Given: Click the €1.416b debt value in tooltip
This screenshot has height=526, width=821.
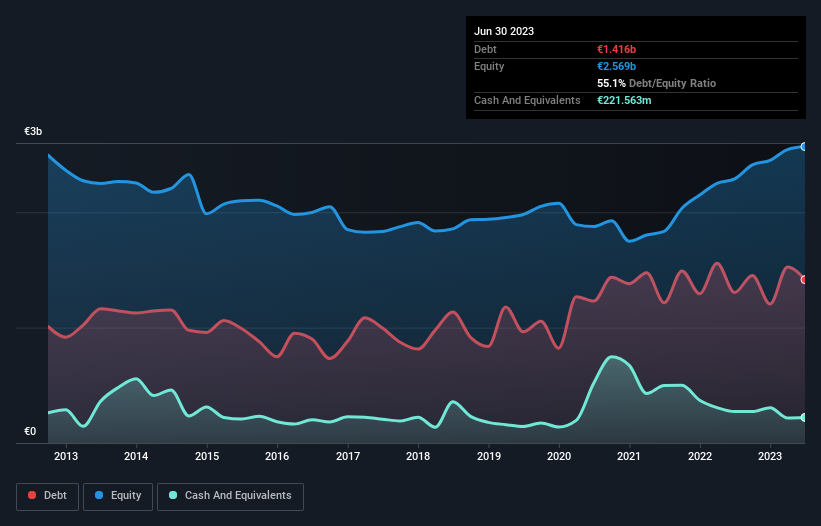Looking at the screenshot, I should [x=616, y=49].
